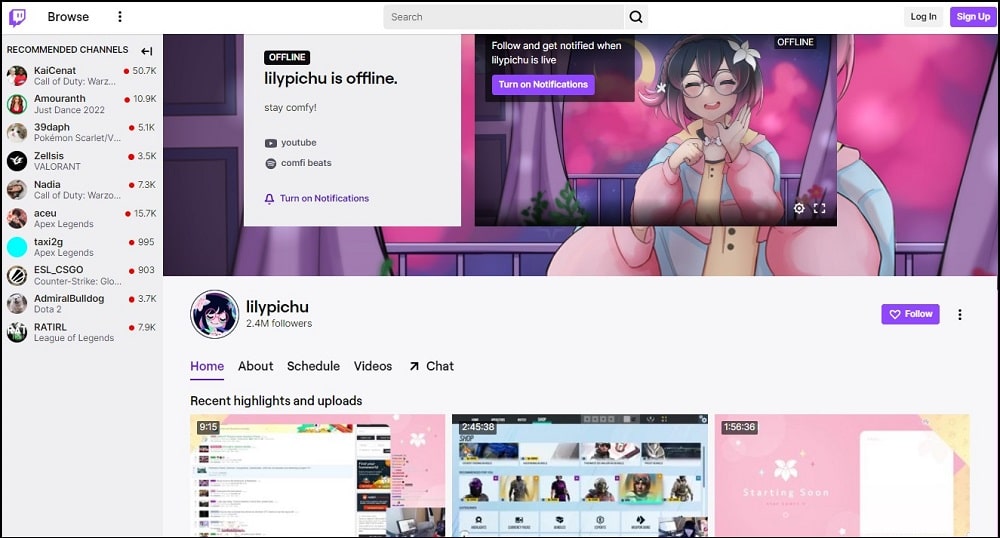Click the RATIRL channel name
The image size is (1000, 538).
50,328
